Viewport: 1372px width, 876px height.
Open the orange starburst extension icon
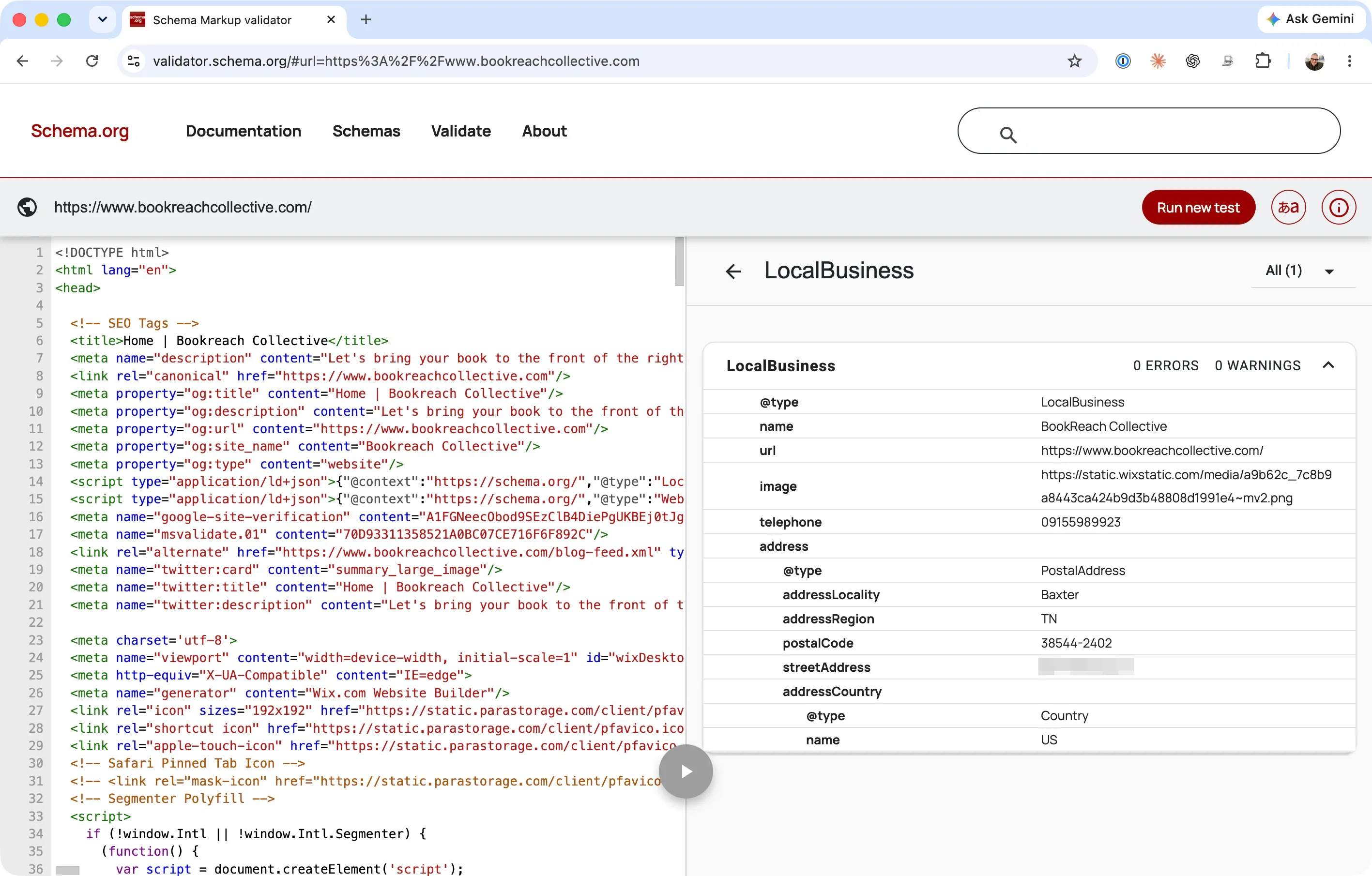click(x=1157, y=61)
